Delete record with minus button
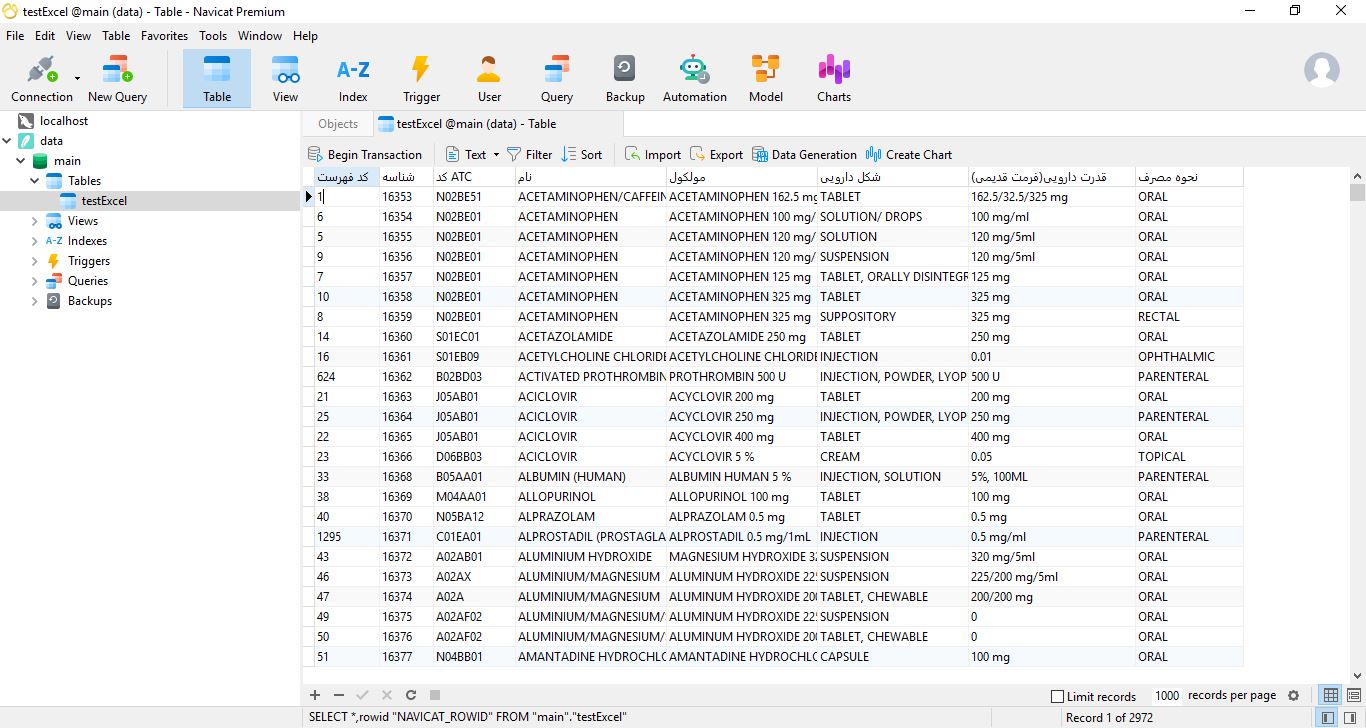This screenshot has height=728, width=1366. coord(339,695)
